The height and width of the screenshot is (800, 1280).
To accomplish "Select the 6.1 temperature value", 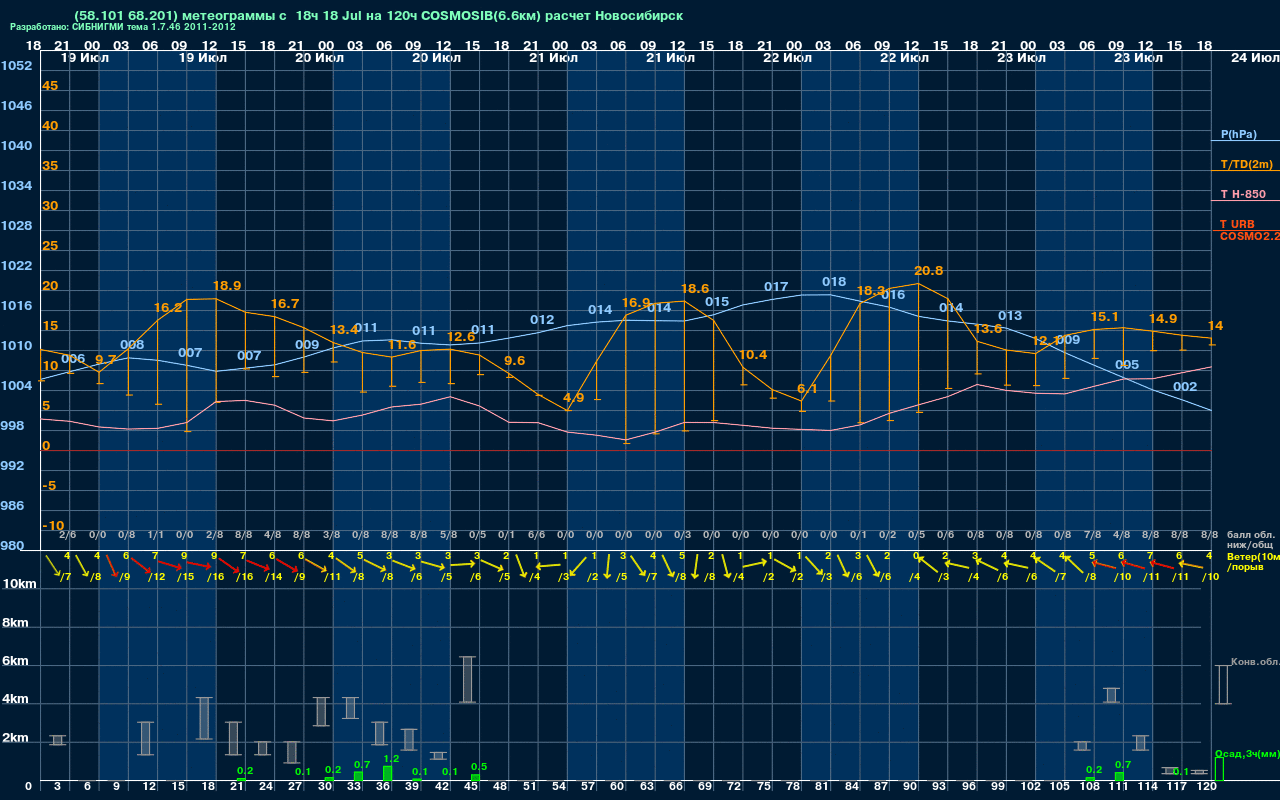I will point(807,389).
